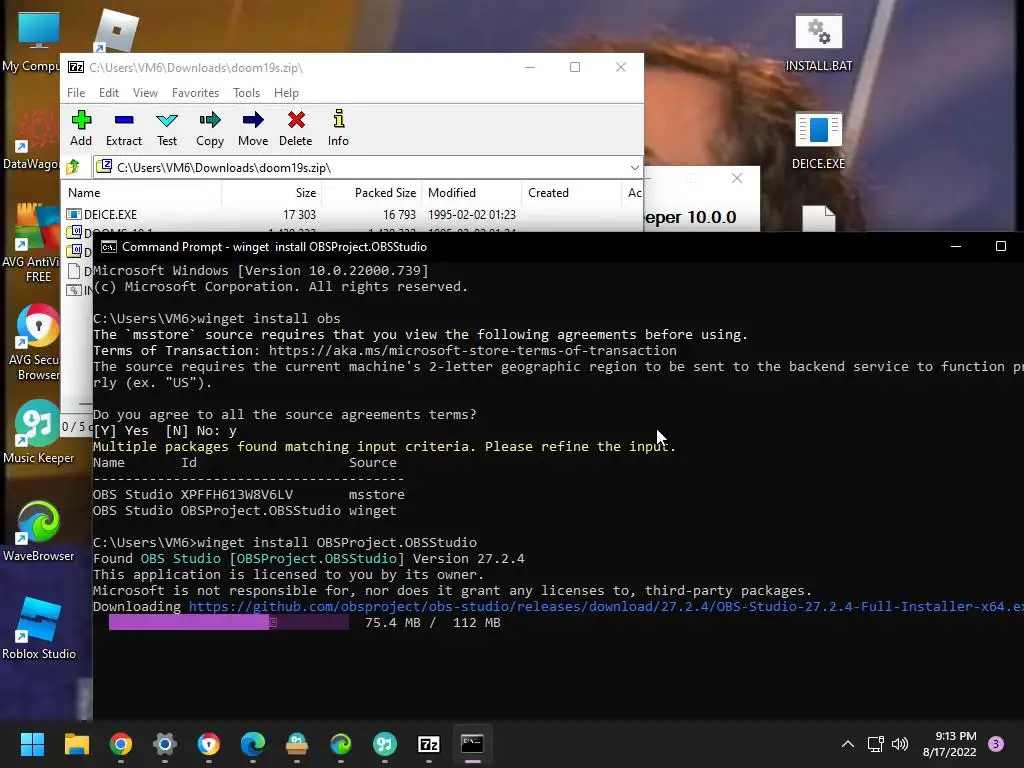Screen dimensions: 1024x768
Task: Click the XPFFH613W8V6LV msstore row
Action: (248, 494)
